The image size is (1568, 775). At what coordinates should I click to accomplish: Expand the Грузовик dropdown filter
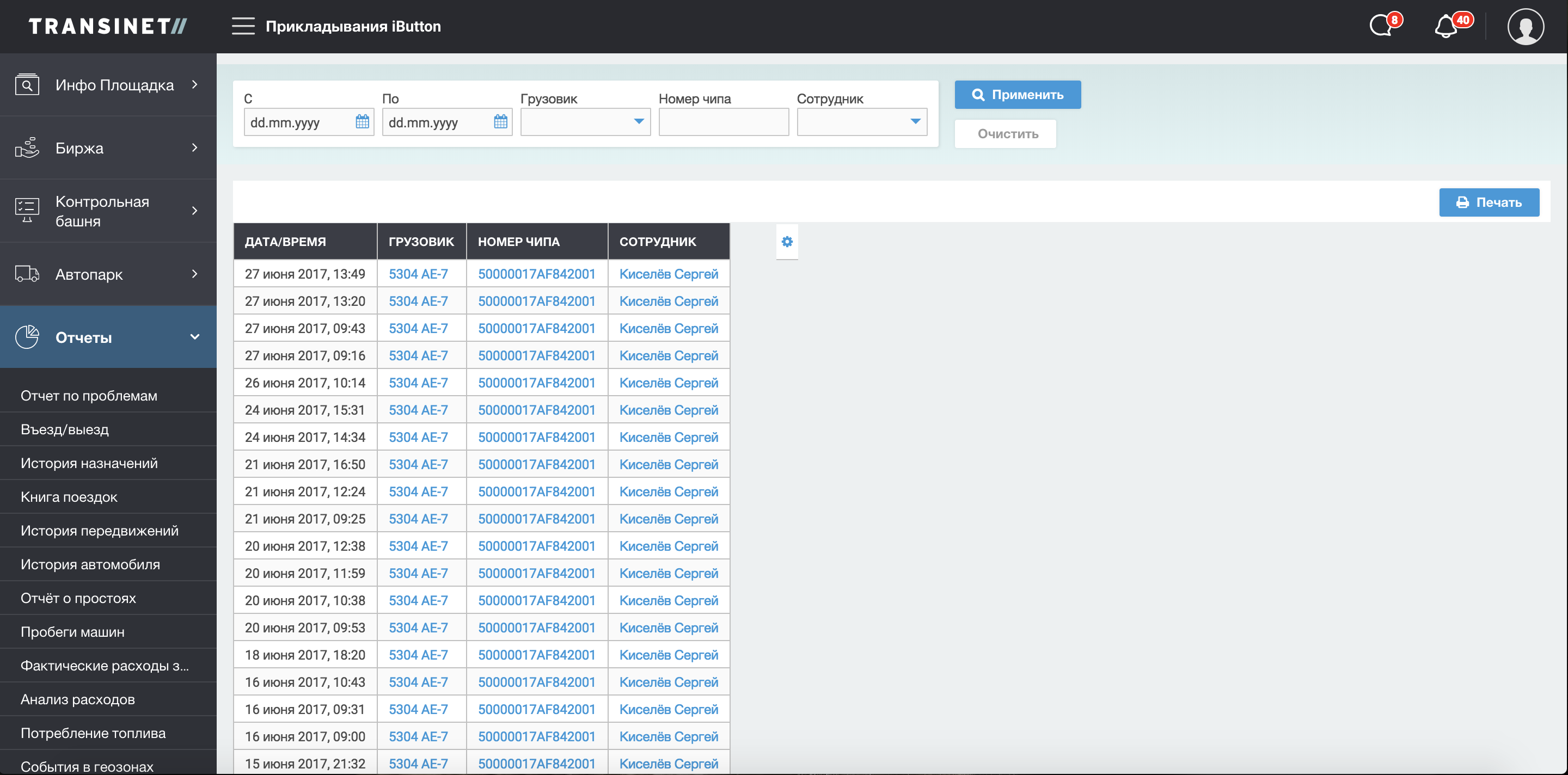(x=586, y=122)
